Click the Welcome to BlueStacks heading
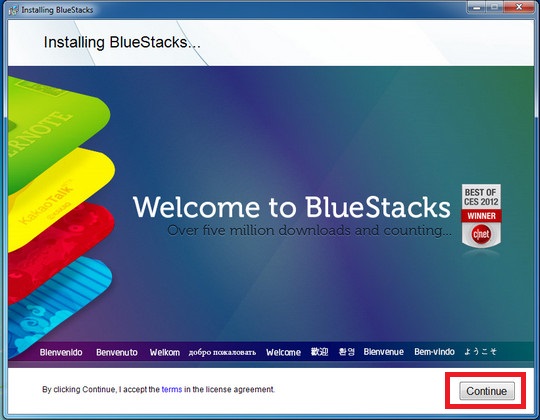540x420 pixels. point(292,207)
